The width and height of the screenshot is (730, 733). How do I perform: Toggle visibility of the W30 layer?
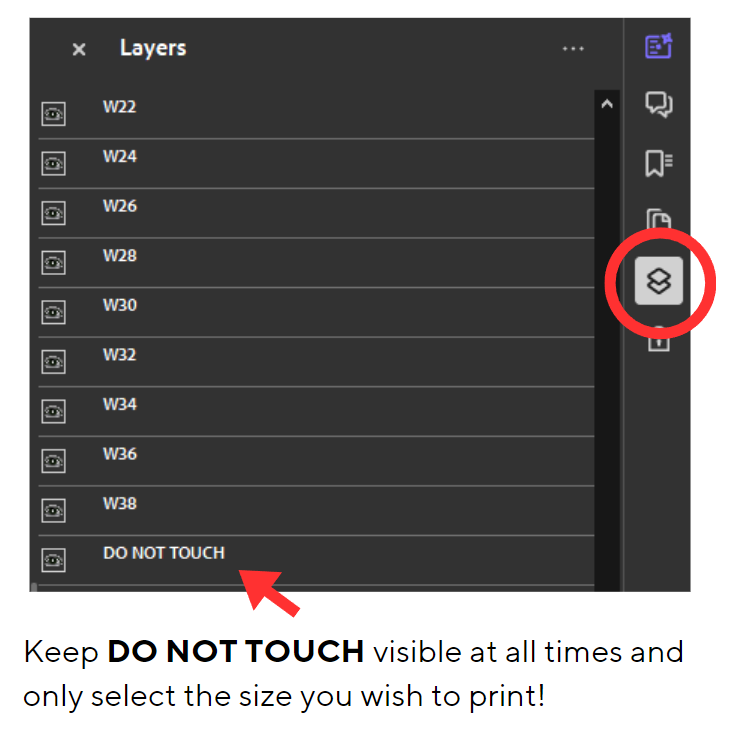pos(53,312)
